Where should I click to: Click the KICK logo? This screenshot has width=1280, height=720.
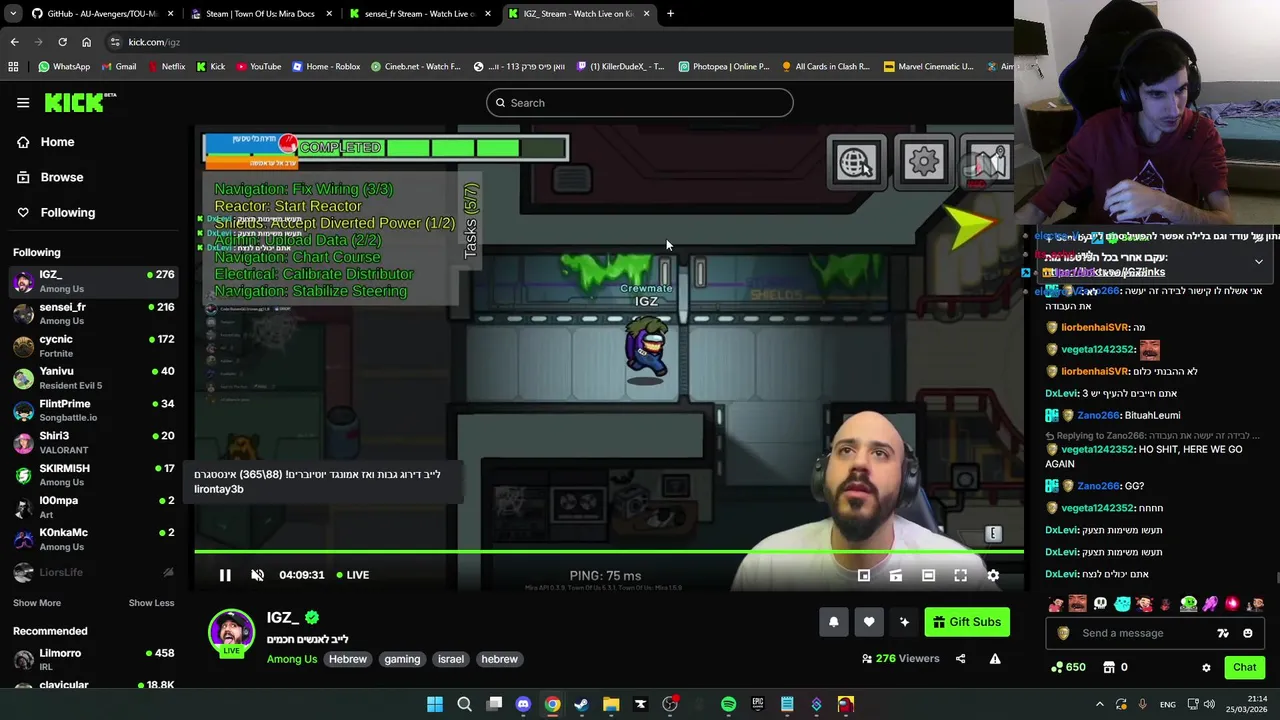click(80, 102)
